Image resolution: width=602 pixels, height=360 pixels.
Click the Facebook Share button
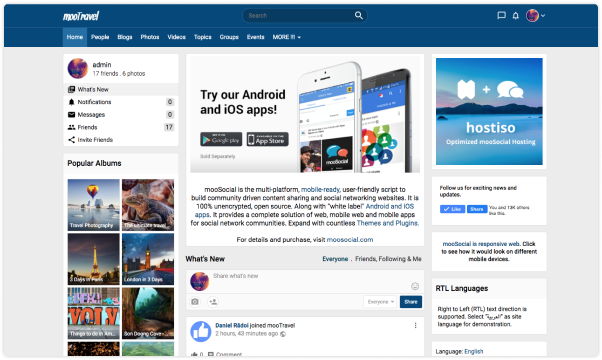477,209
